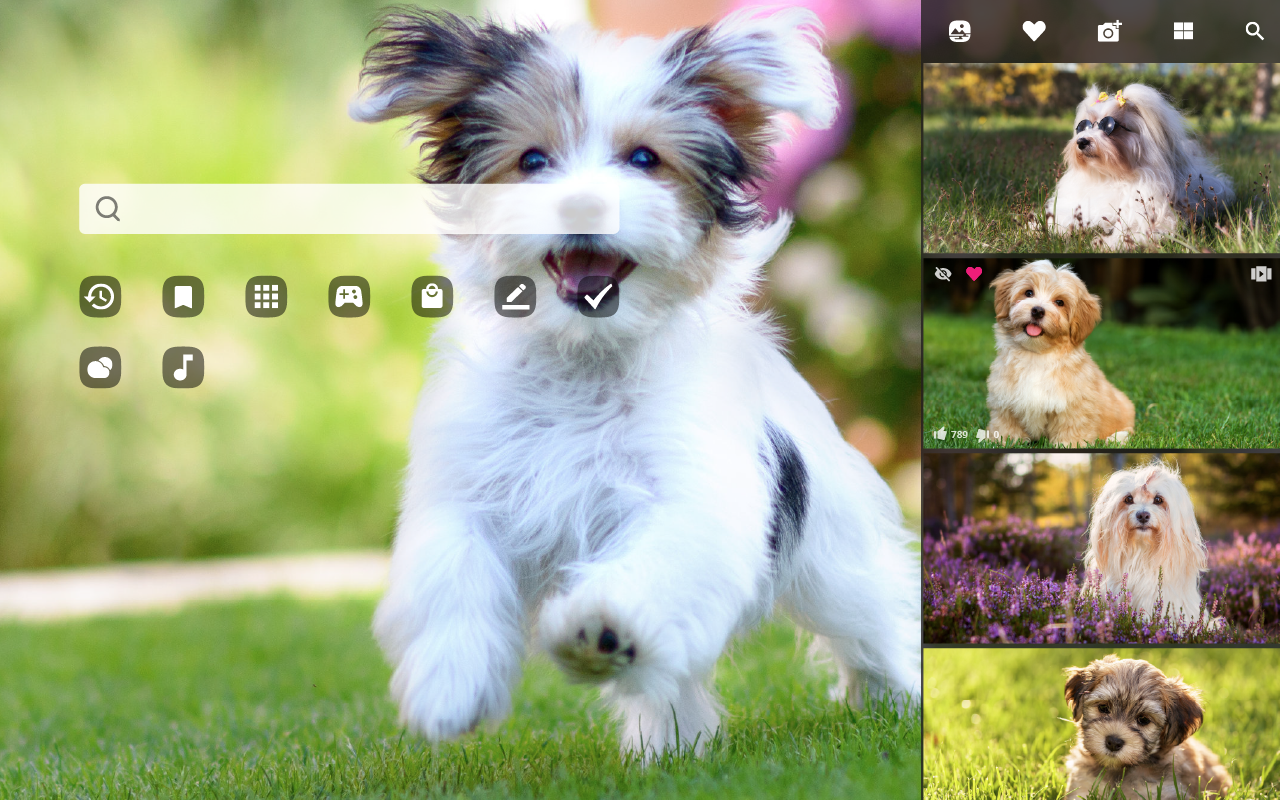
Task: Switch to Favorites heart tab
Action: (1034, 31)
